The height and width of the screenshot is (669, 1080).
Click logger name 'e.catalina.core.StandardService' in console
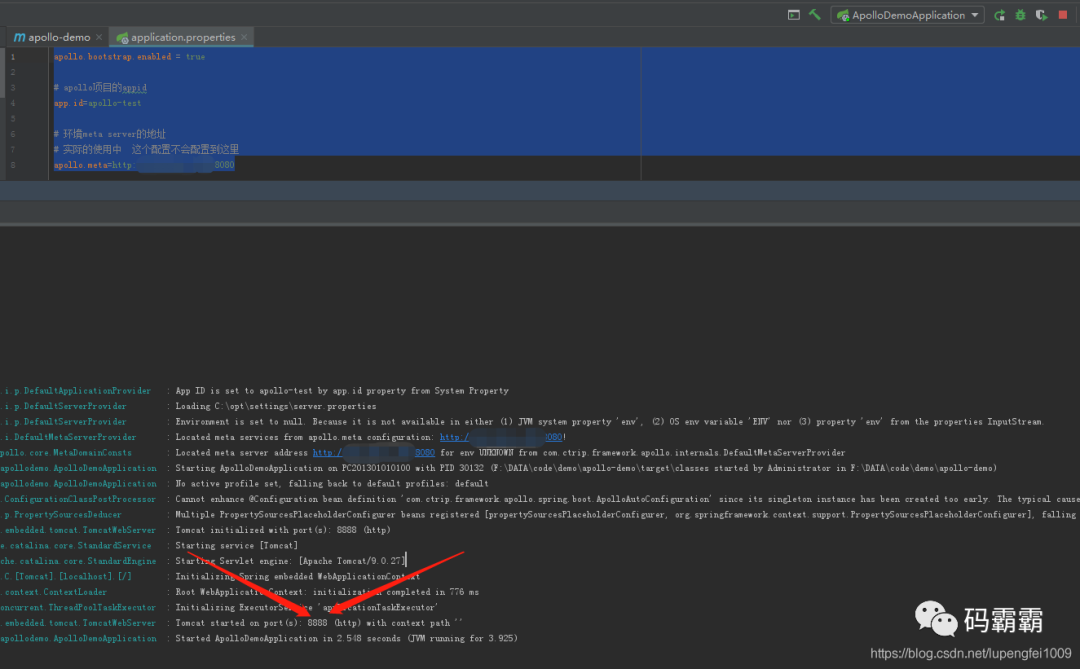(x=75, y=546)
